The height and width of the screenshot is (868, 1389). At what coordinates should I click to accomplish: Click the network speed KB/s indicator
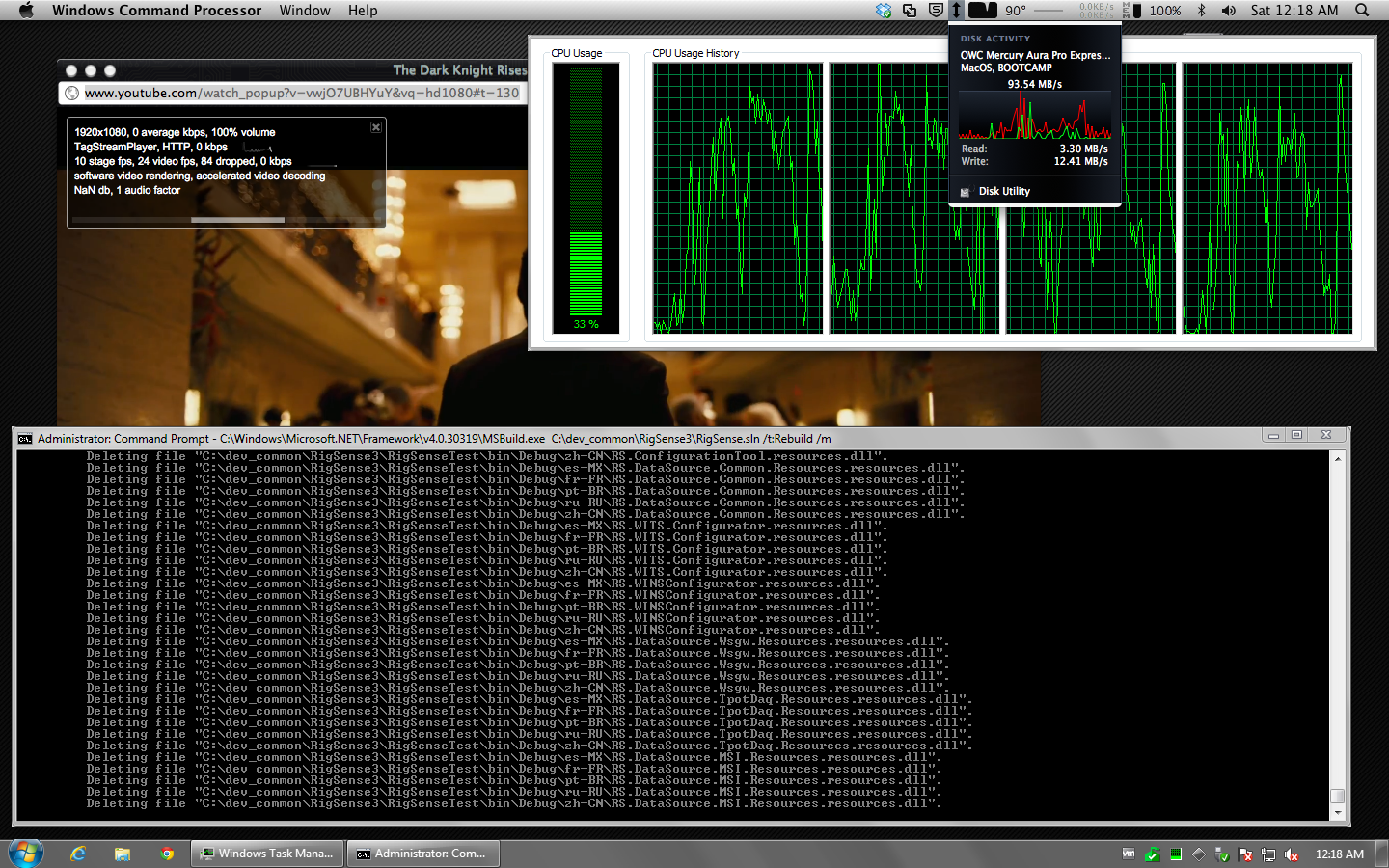pos(1097,11)
